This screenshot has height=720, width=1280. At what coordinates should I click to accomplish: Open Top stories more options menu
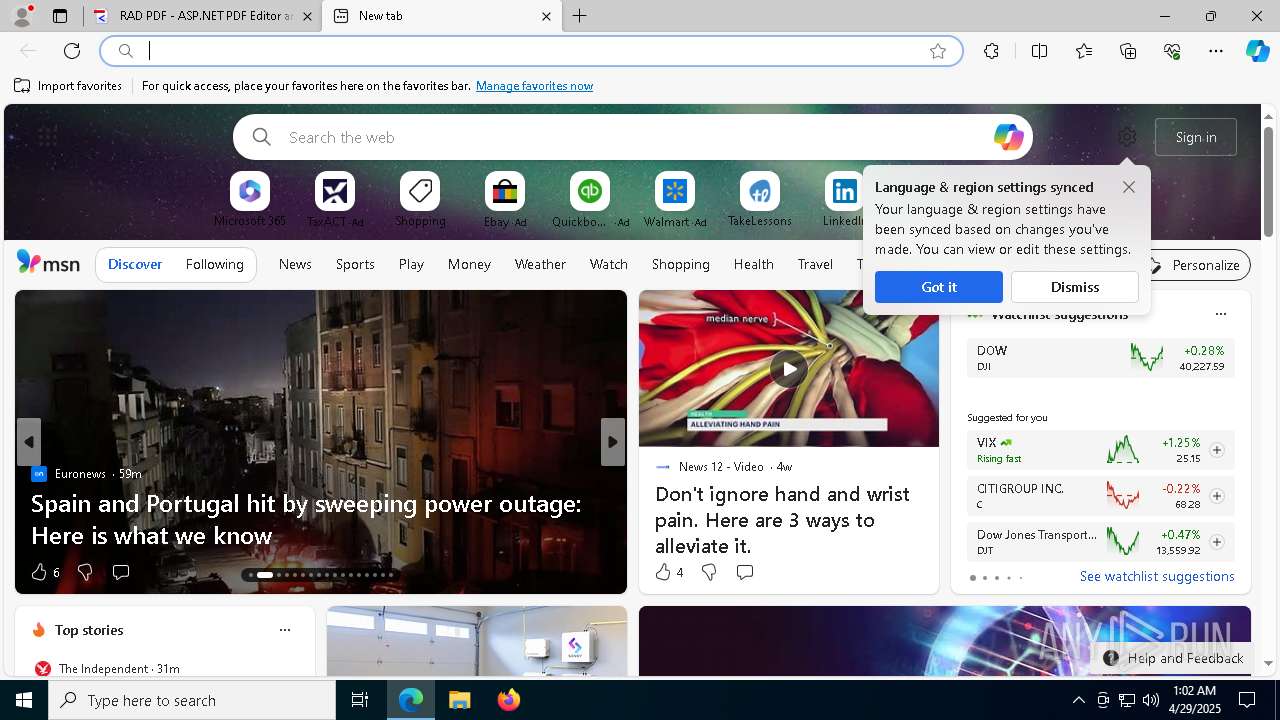click(285, 630)
